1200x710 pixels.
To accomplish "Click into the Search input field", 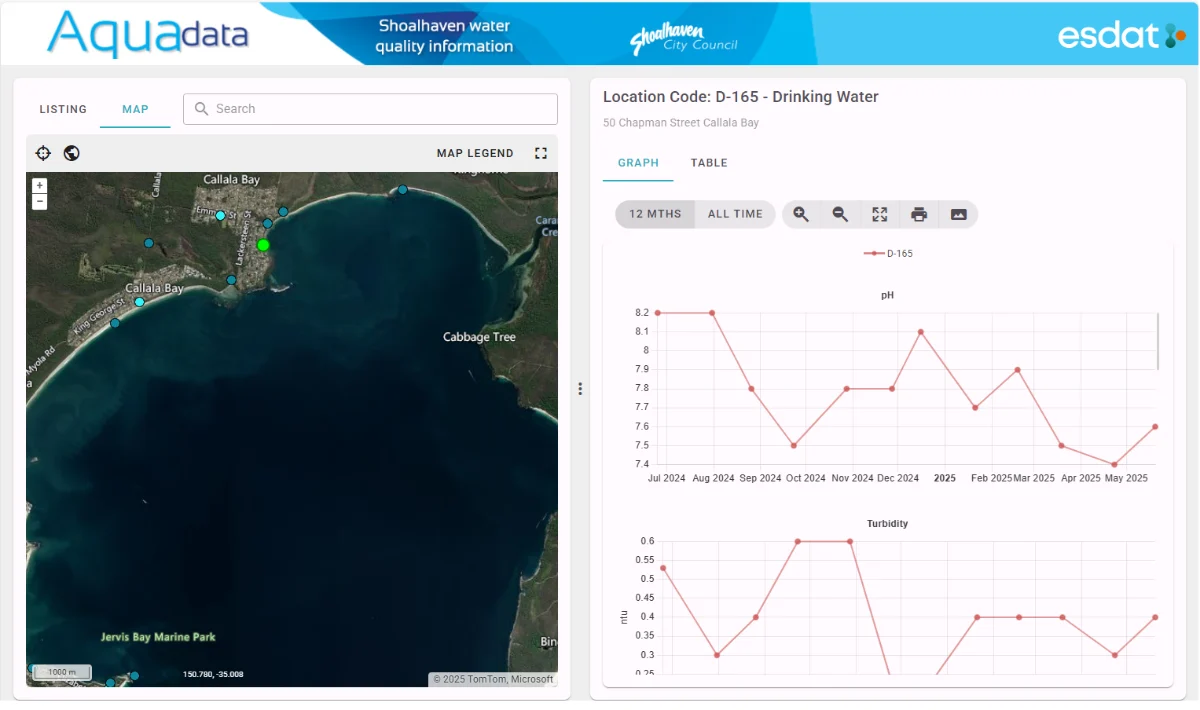I will [370, 109].
